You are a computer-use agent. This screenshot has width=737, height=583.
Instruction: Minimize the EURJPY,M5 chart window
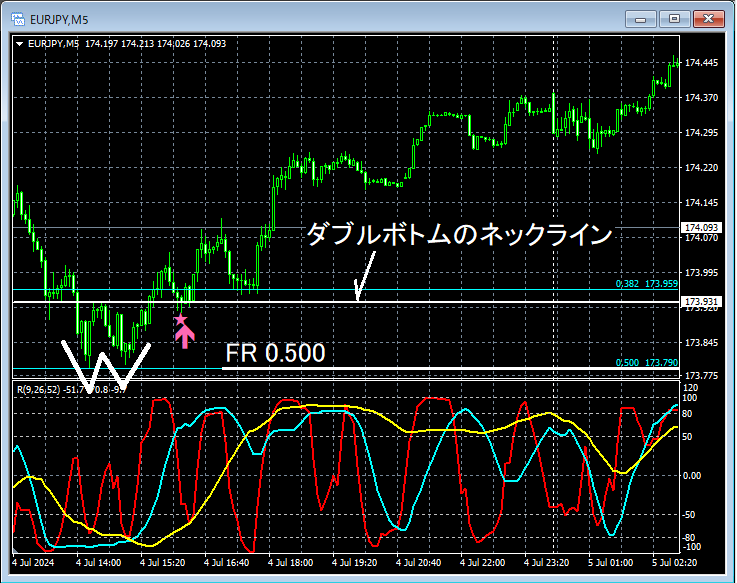coord(640,19)
